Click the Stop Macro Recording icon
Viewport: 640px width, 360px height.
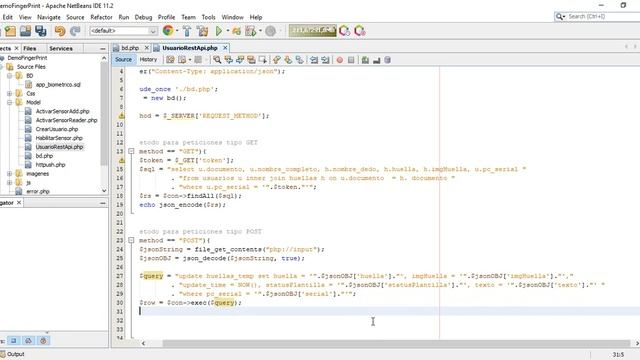(x=351, y=60)
